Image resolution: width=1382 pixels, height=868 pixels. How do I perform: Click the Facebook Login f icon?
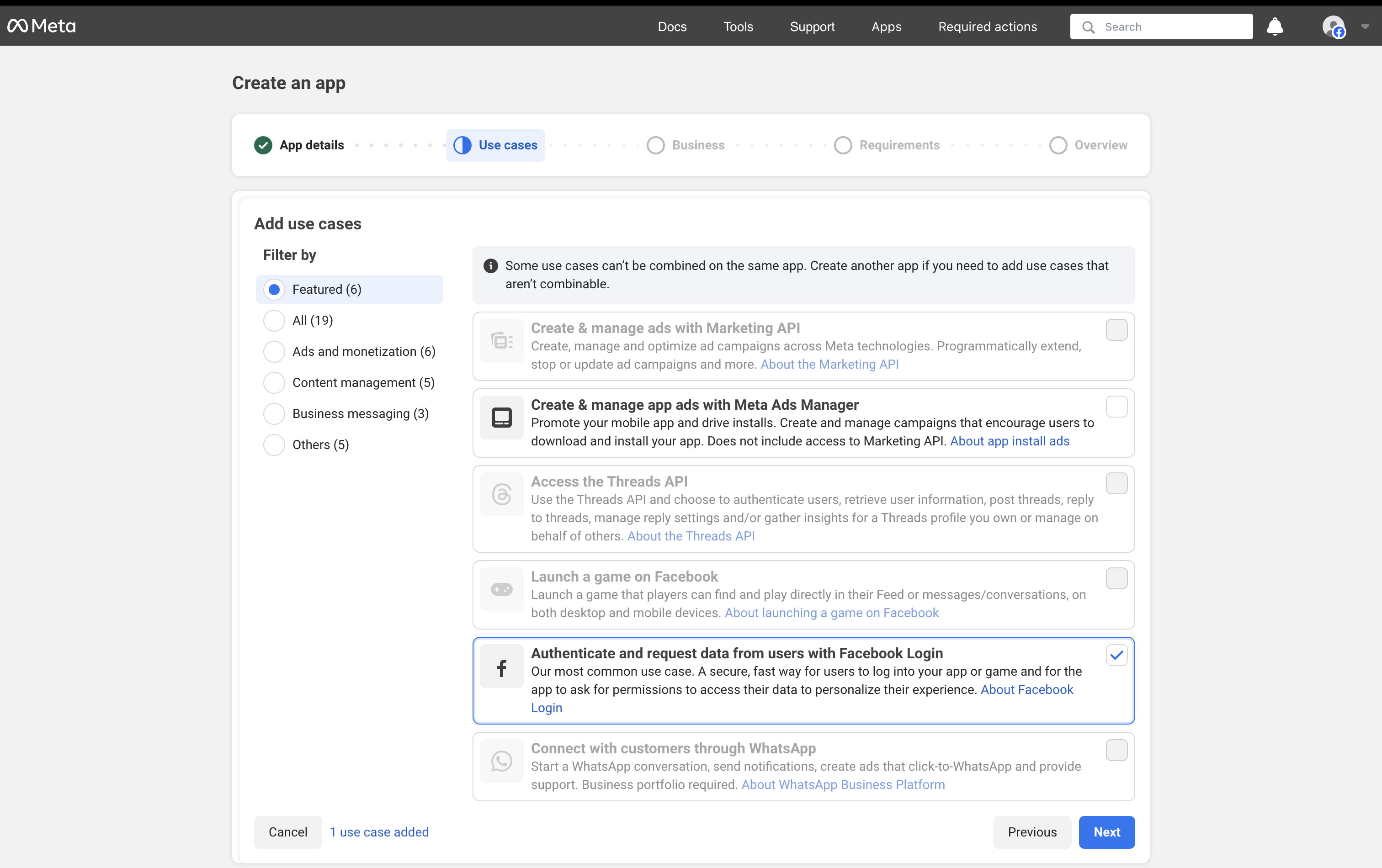click(x=501, y=667)
